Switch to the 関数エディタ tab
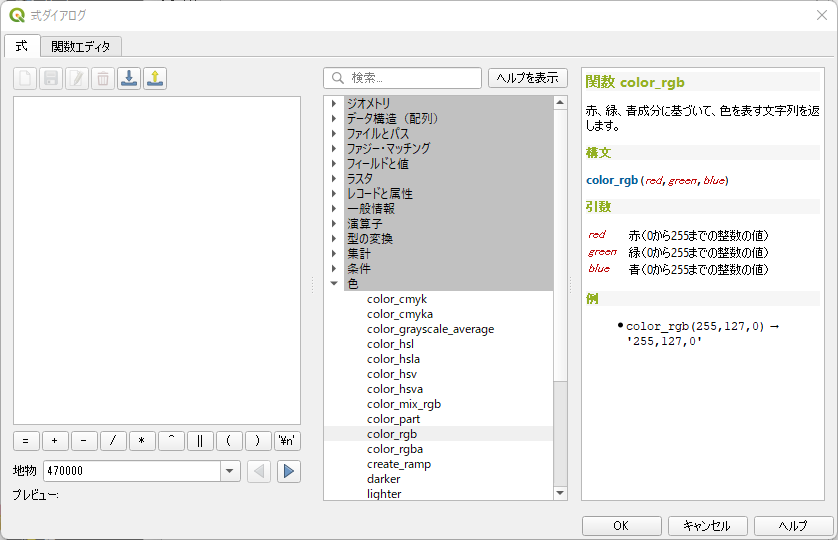This screenshot has height=540, width=838. [82, 46]
